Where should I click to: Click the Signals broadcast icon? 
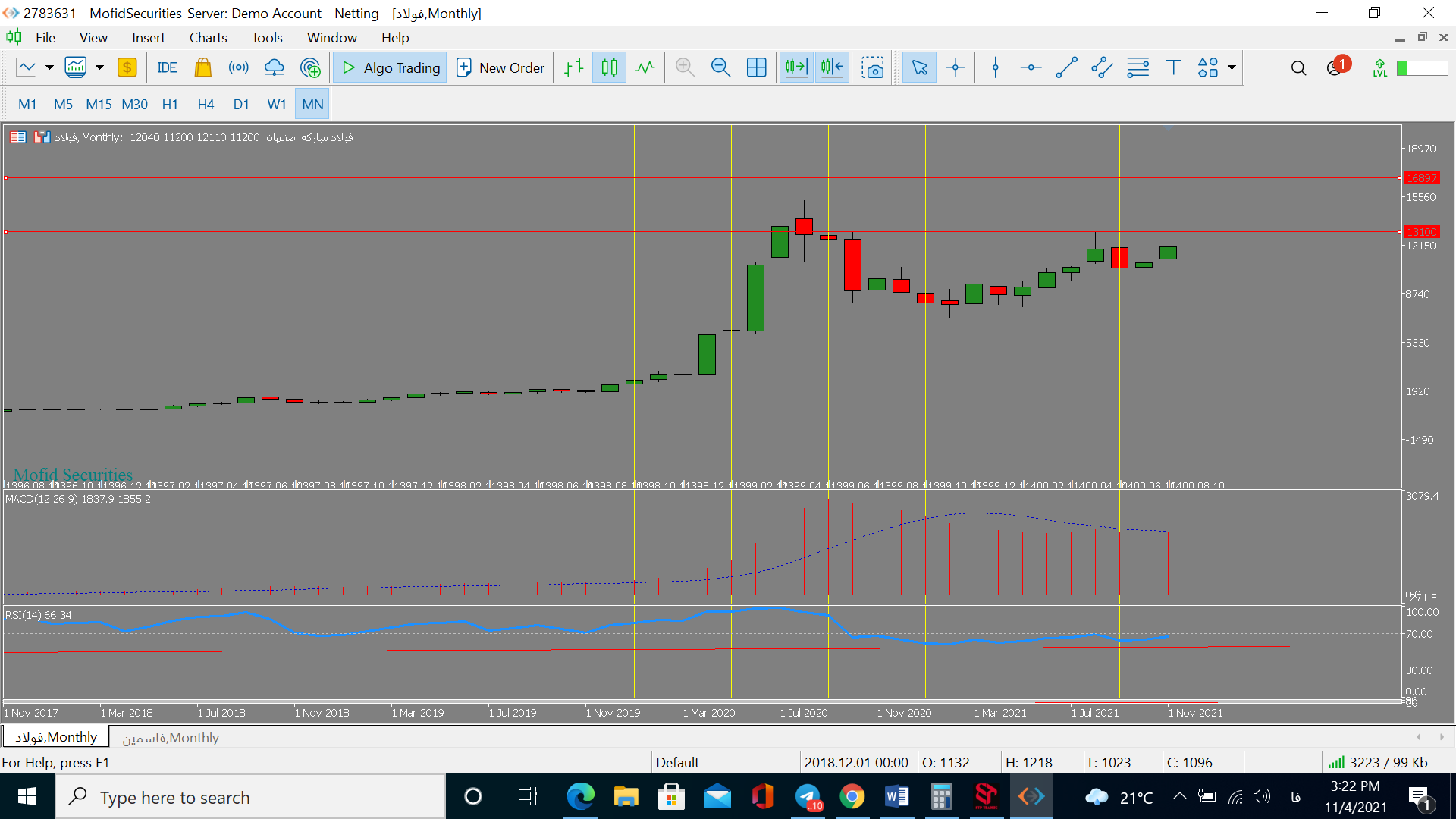click(238, 67)
